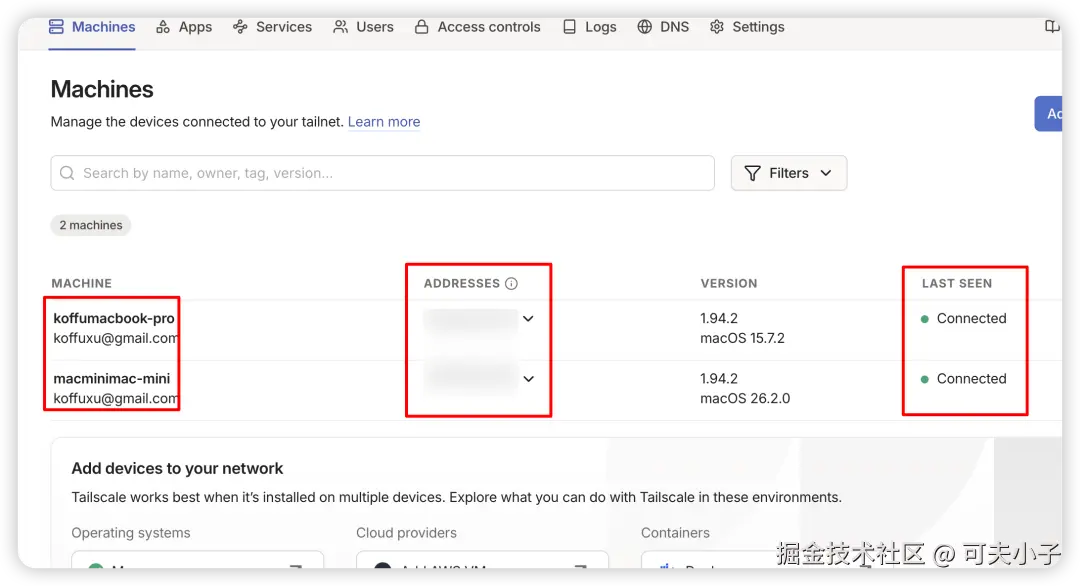
Task: Open the Machines tab
Action: coord(92,27)
